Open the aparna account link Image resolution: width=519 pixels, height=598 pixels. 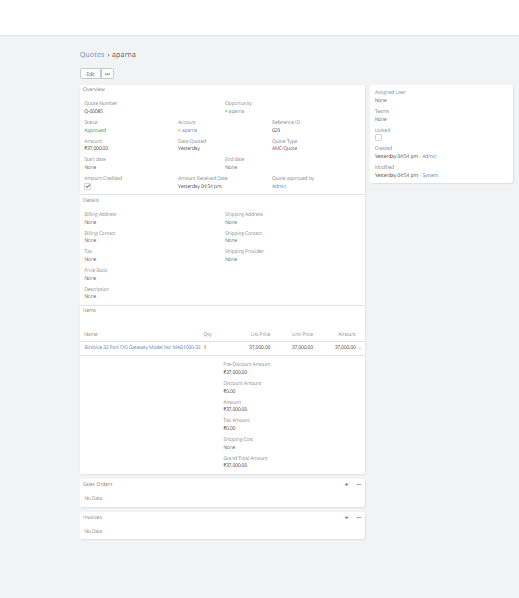tap(189, 130)
